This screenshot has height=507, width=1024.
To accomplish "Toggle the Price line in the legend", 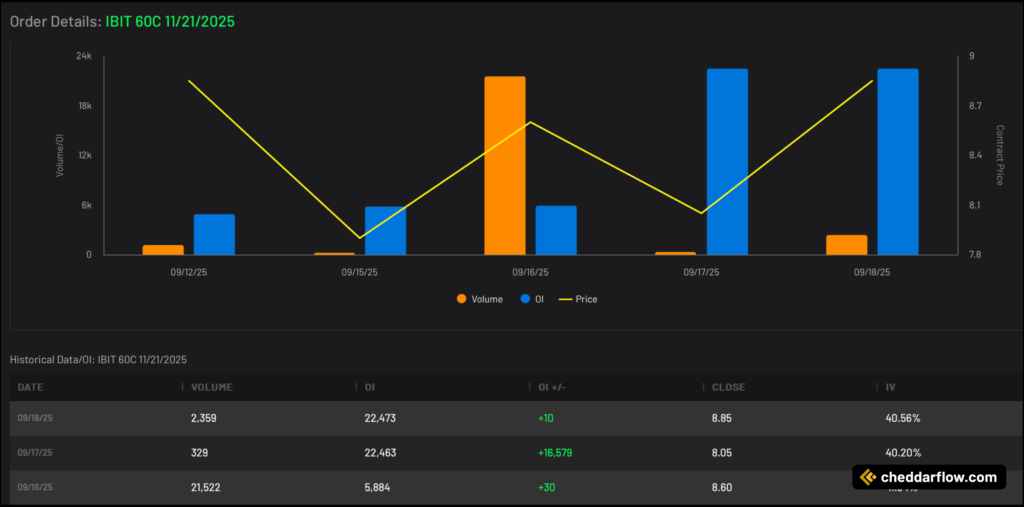I will pyautogui.click(x=578, y=299).
